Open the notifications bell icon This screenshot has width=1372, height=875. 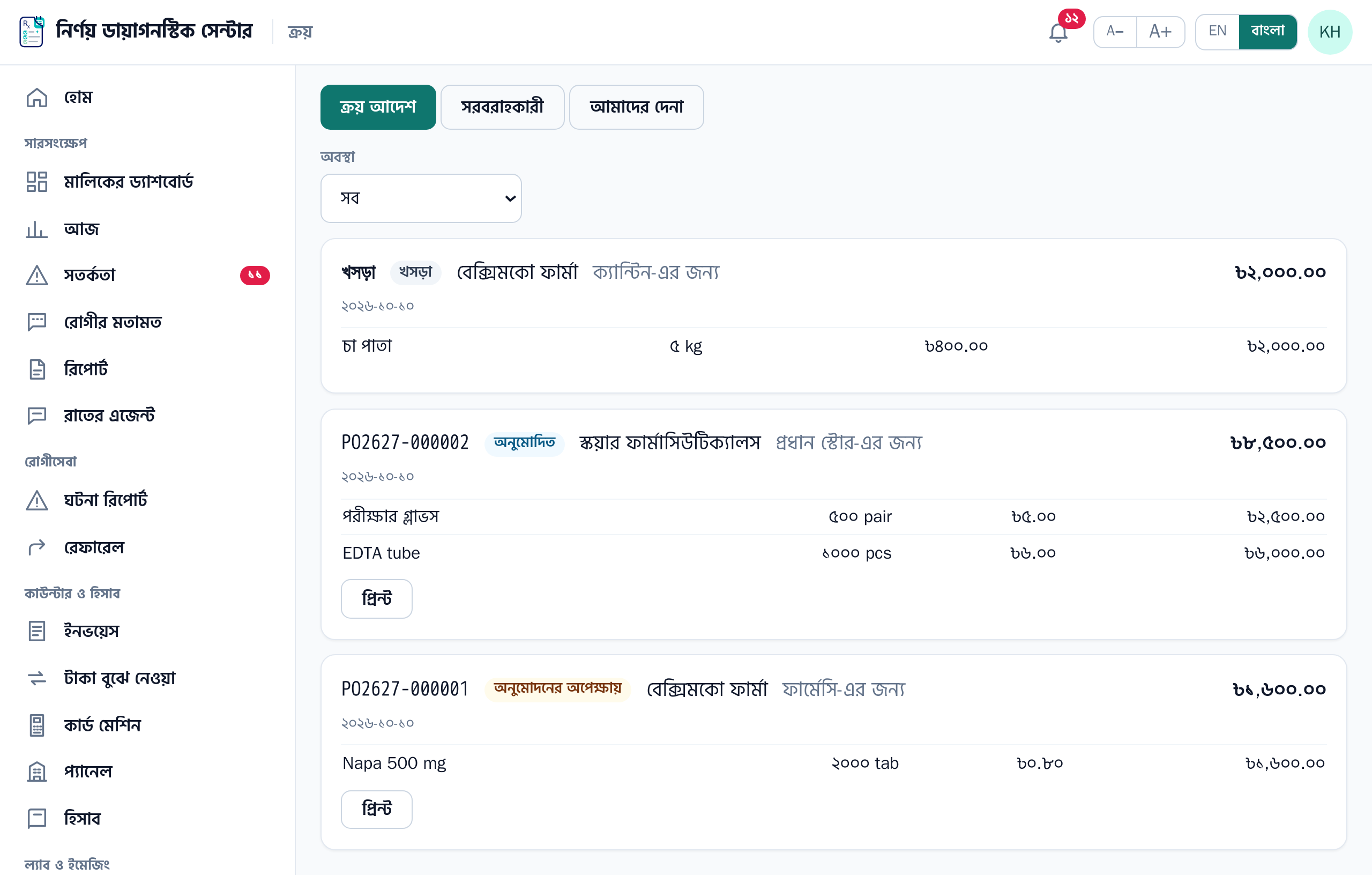1058,33
